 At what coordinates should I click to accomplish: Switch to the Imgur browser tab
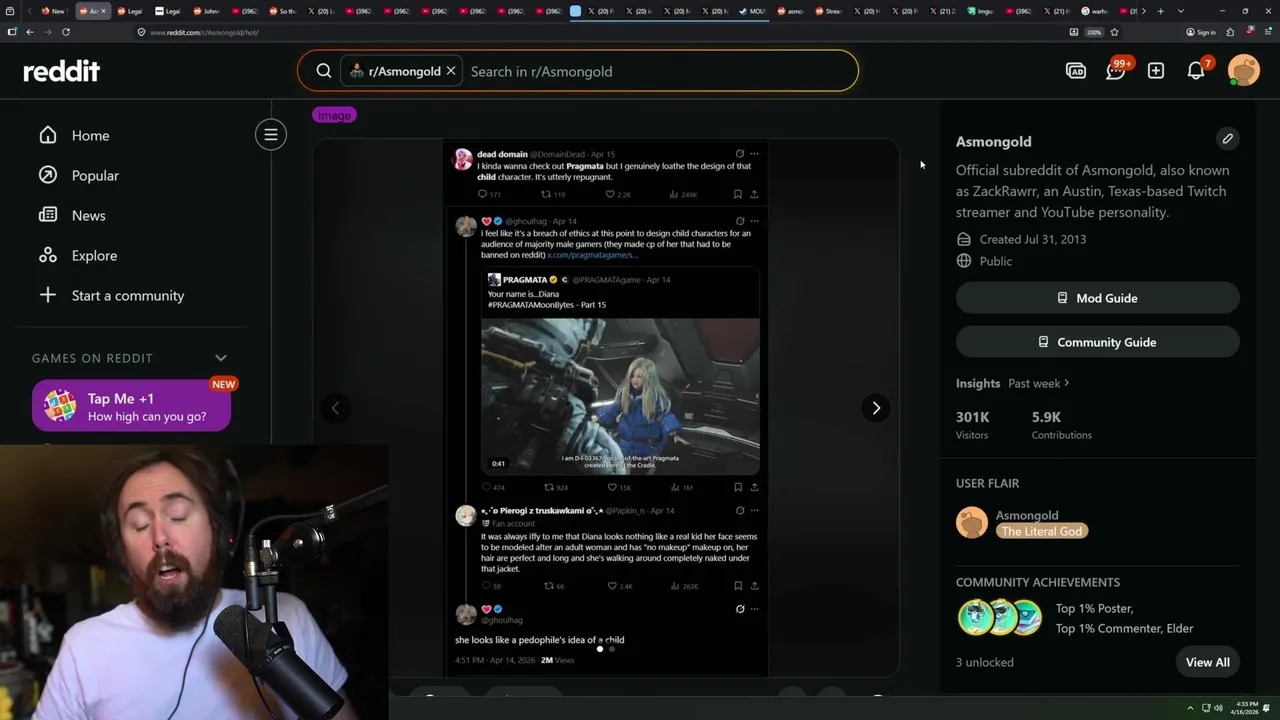point(981,11)
